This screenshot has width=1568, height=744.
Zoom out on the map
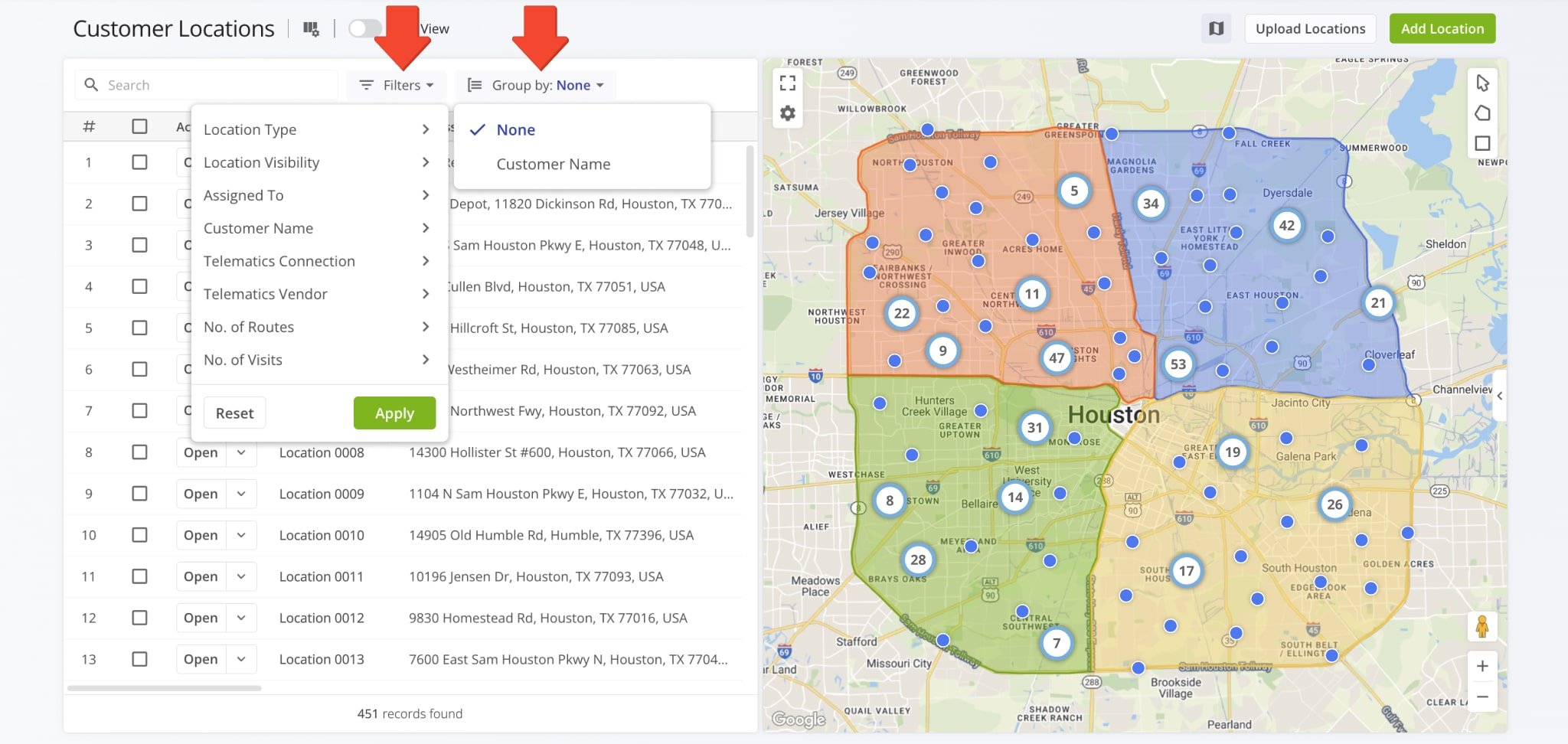coord(1482,697)
